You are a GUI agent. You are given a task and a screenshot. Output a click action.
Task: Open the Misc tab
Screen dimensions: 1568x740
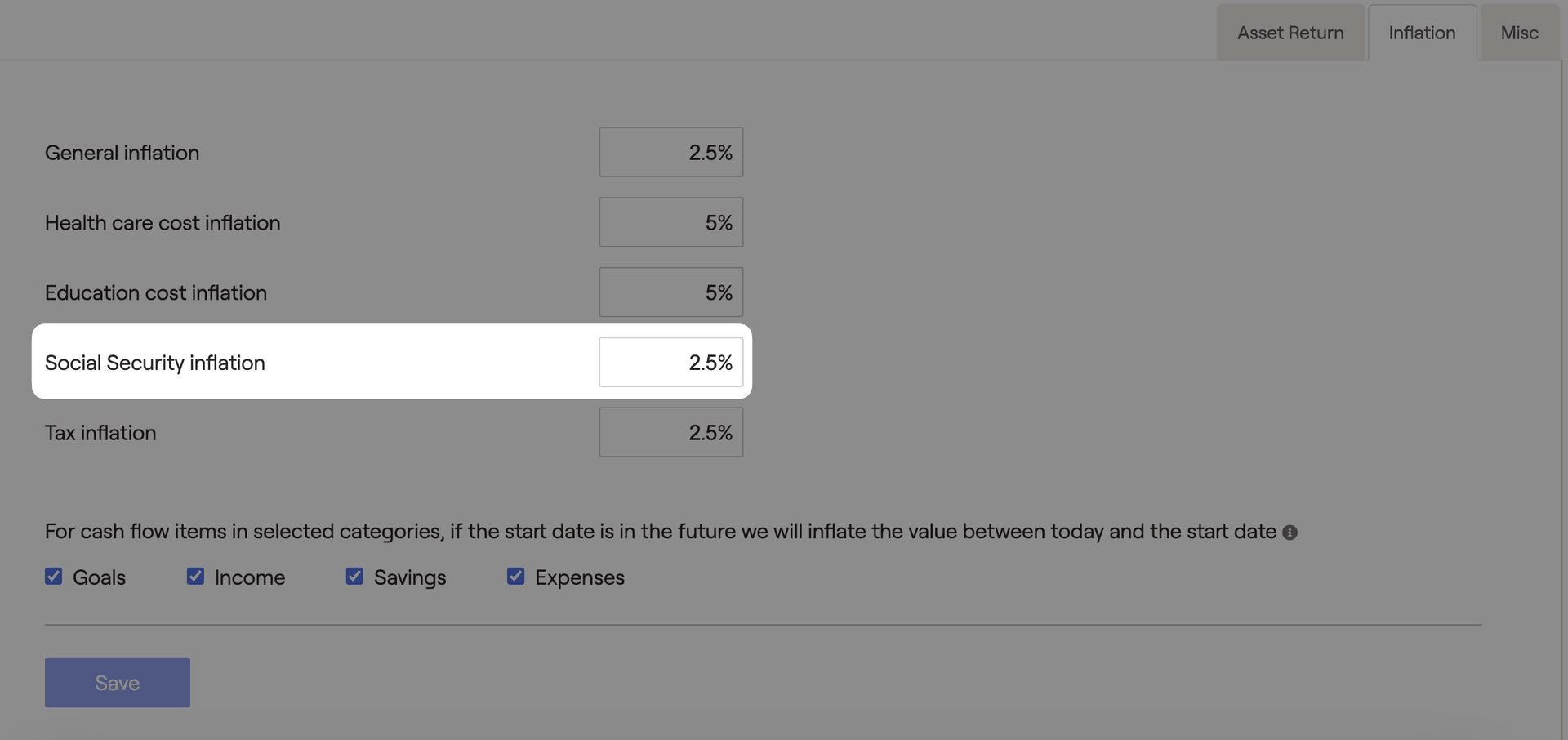coord(1519,33)
